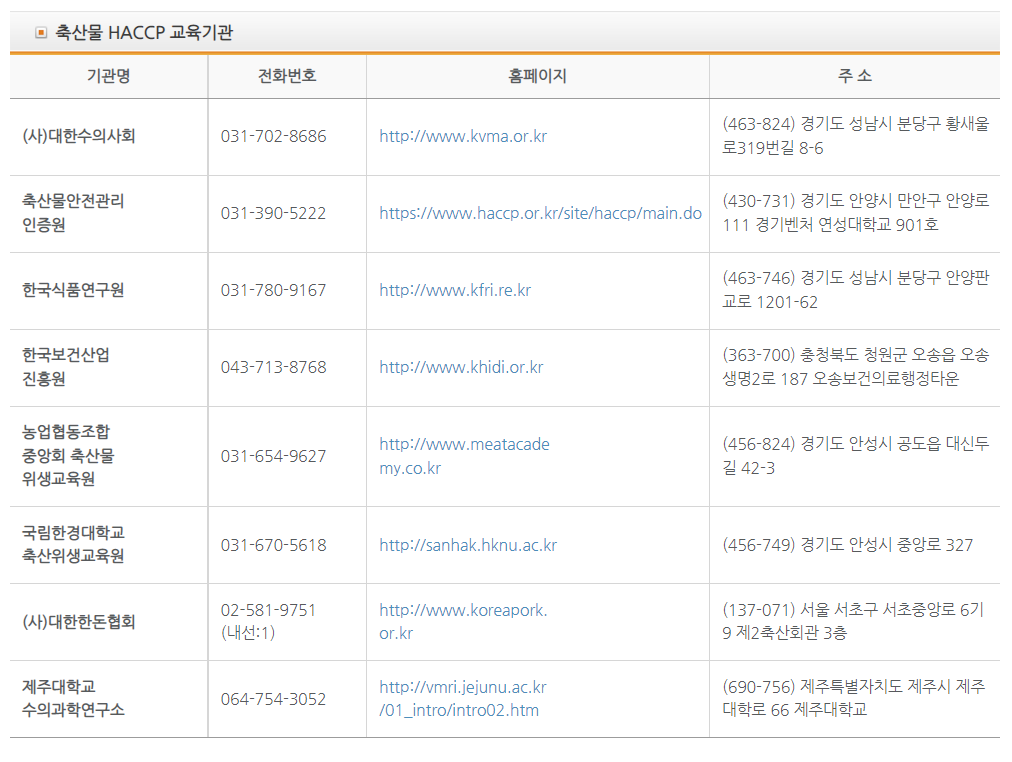Select the (363-700) 충청북도 청원군 address

click(x=855, y=366)
